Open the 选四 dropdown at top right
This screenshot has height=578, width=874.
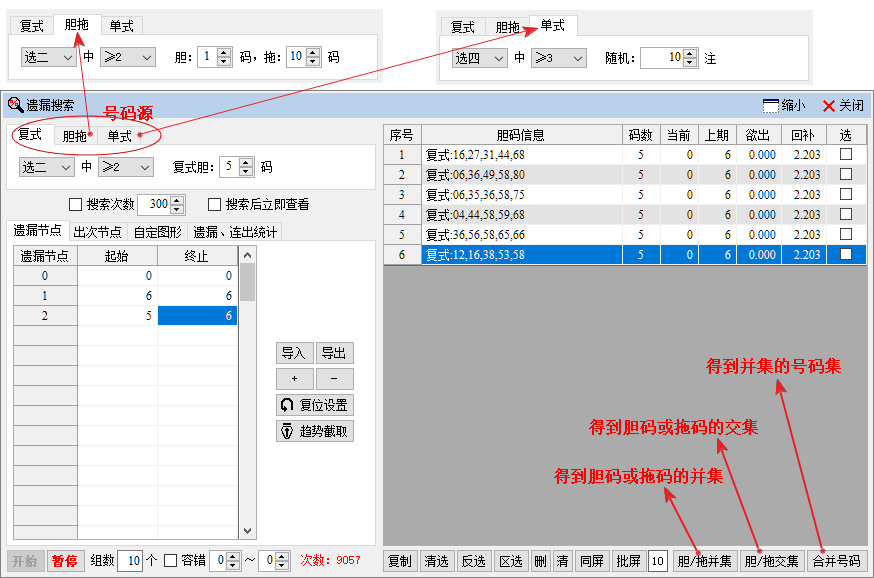(479, 58)
